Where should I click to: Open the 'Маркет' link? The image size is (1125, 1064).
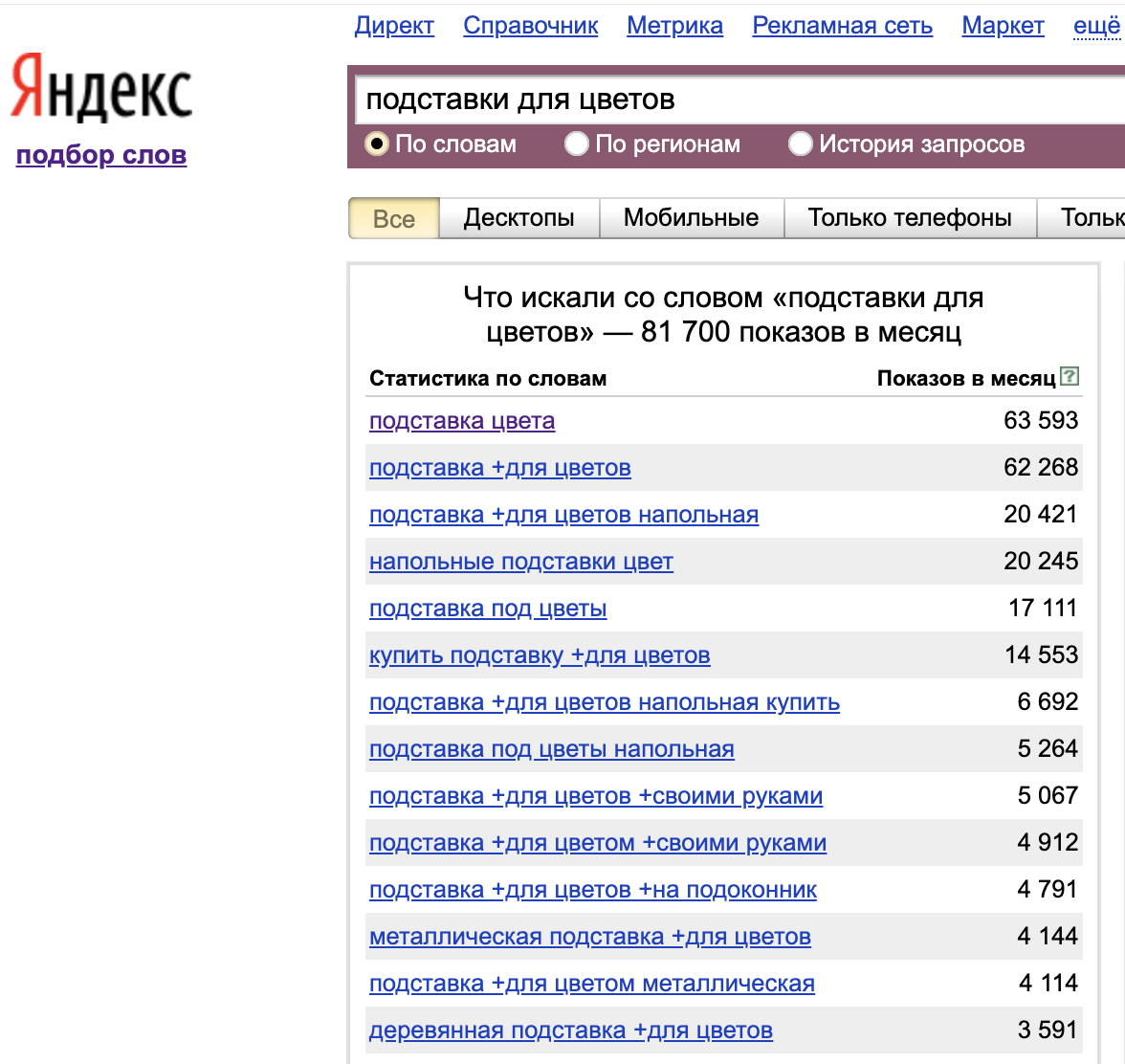(x=1003, y=26)
